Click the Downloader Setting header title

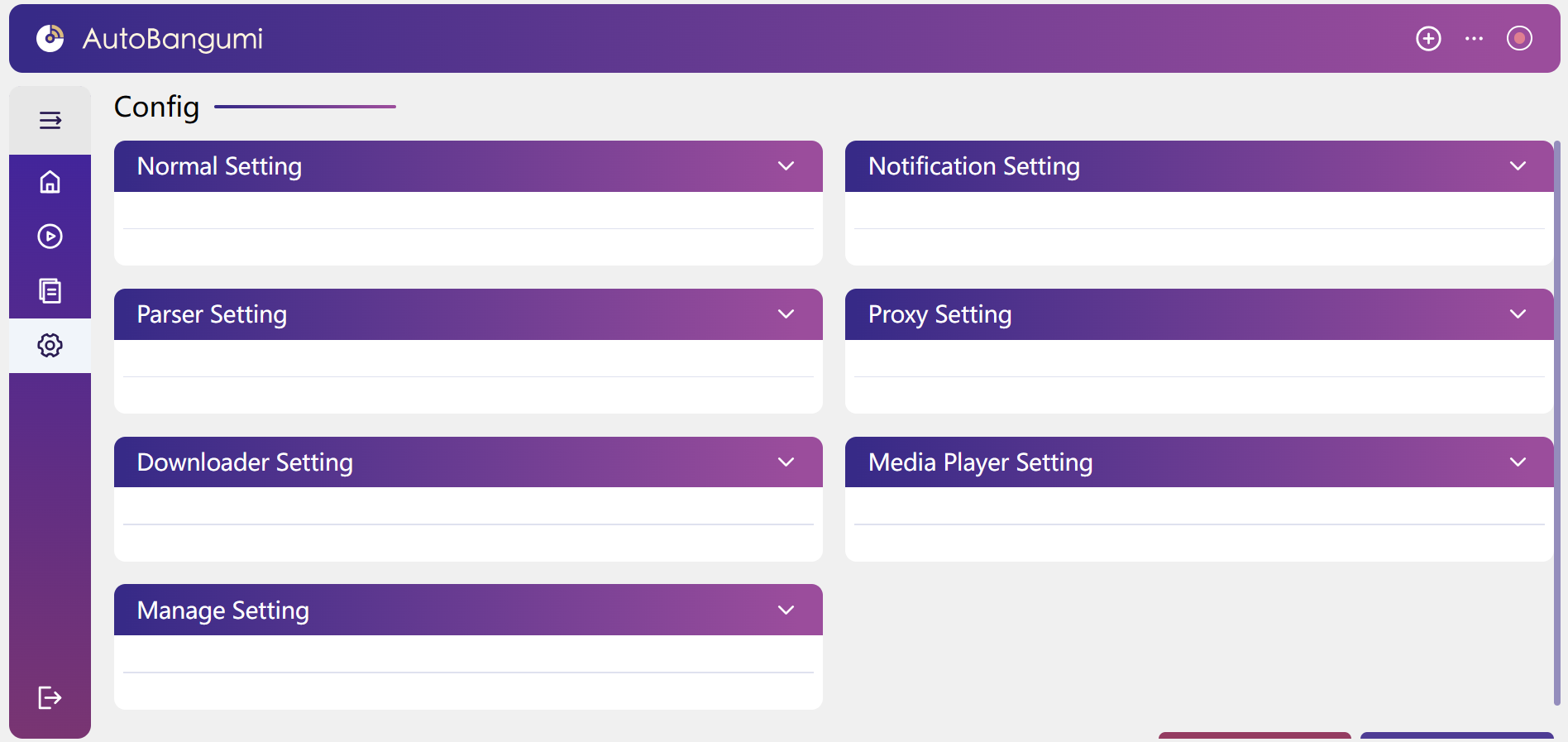[x=245, y=462]
